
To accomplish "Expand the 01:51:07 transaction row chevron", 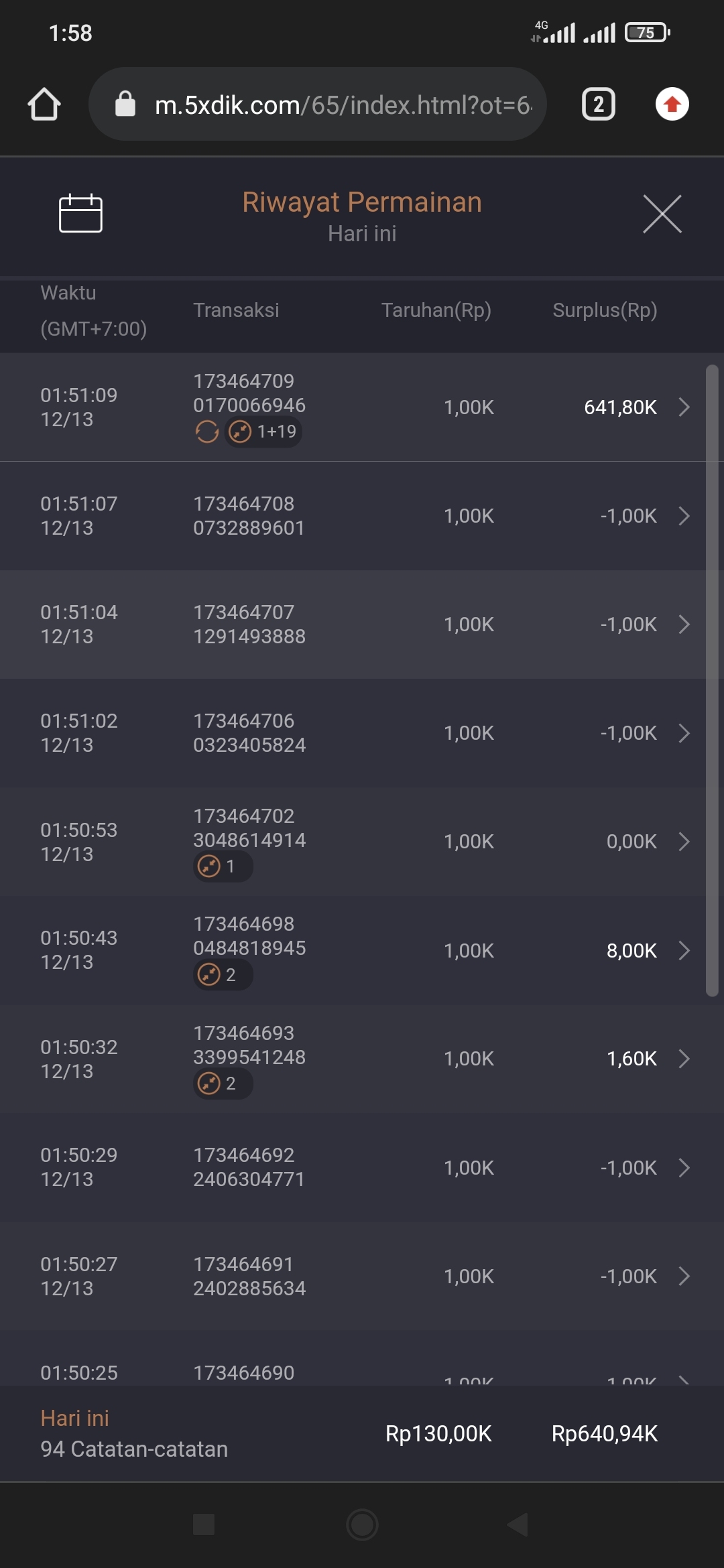I will point(684,516).
